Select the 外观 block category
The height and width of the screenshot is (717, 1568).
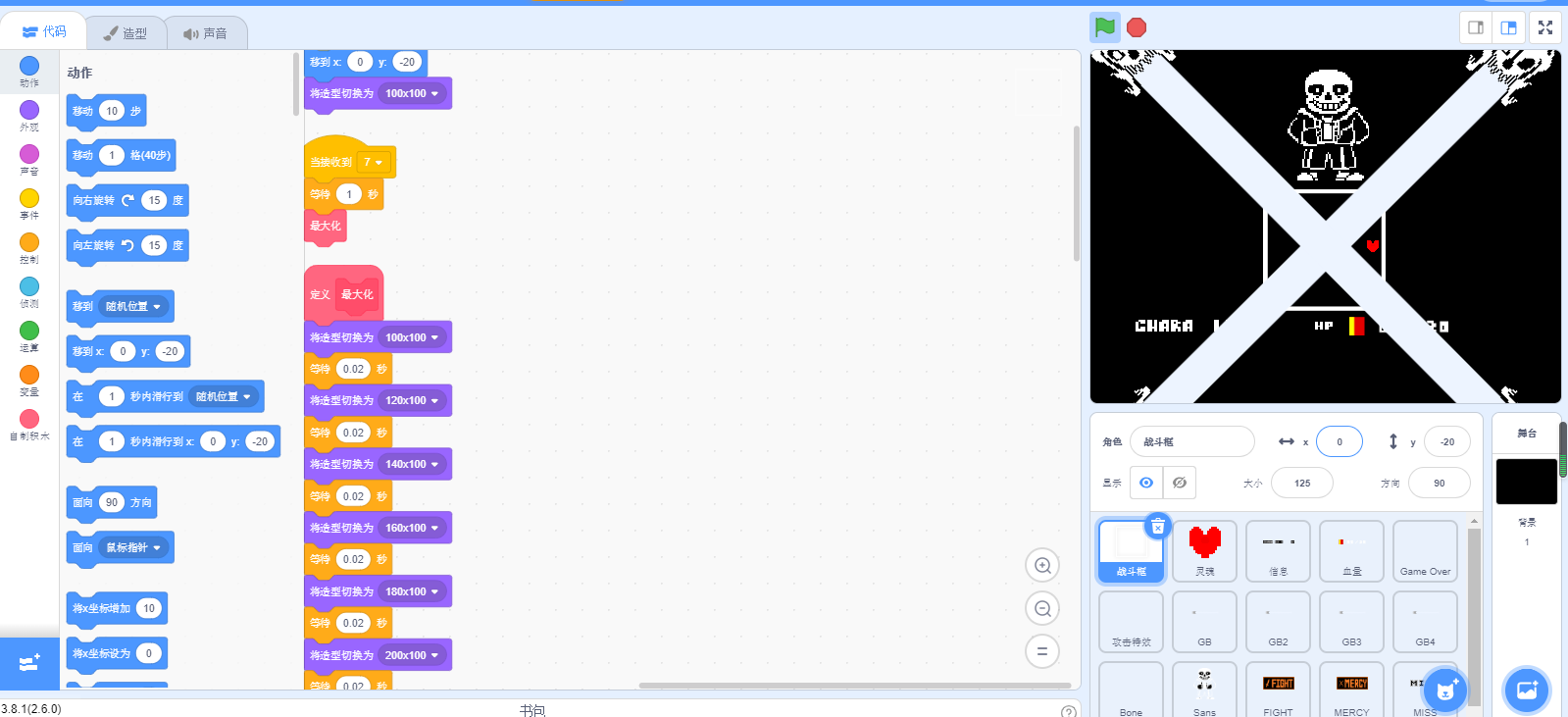coord(29,116)
